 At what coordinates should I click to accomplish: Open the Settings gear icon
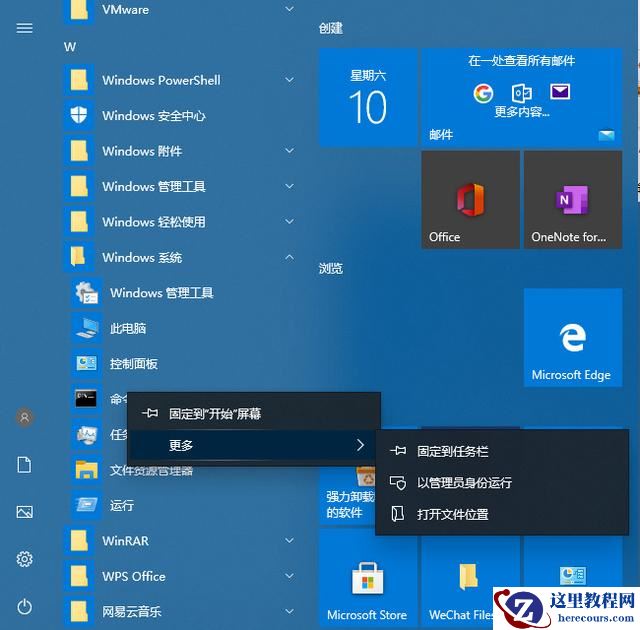[x=24, y=559]
